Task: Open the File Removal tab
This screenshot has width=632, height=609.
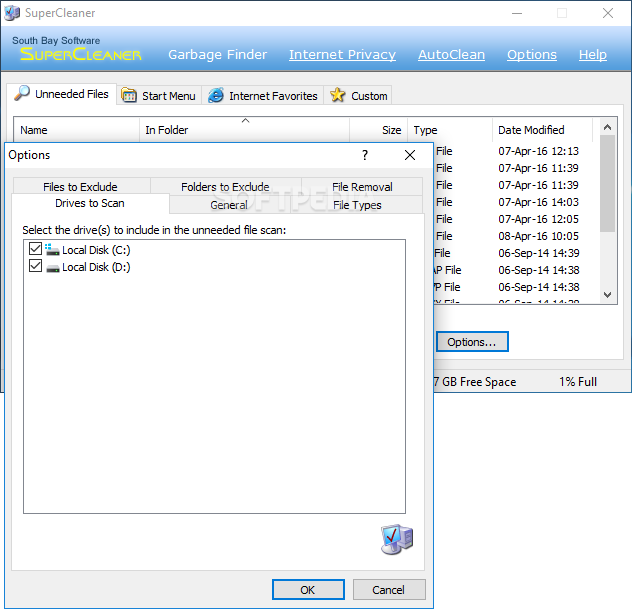Action: 362,187
